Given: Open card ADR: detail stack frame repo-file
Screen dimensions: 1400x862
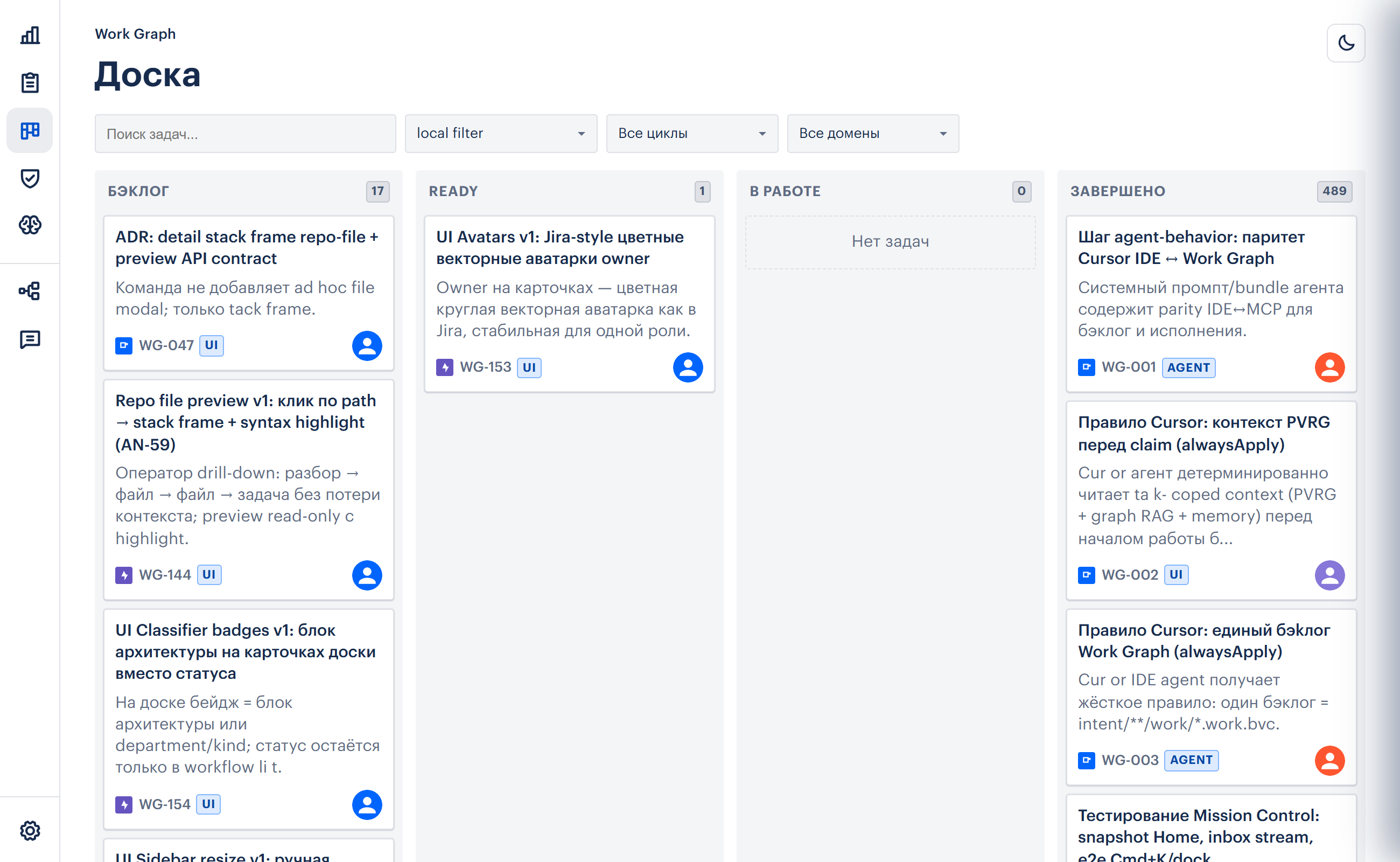Looking at the screenshot, I should (x=248, y=294).
